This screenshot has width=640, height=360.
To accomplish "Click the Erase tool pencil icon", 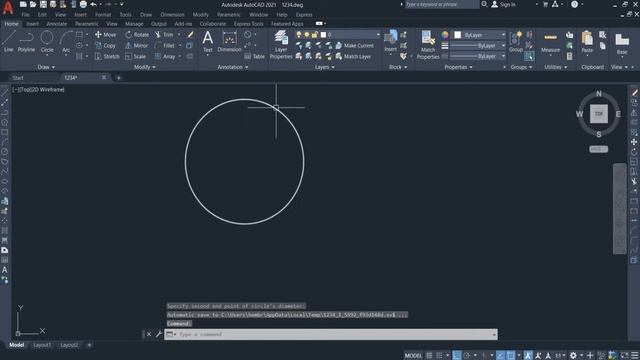I will [x=190, y=35].
